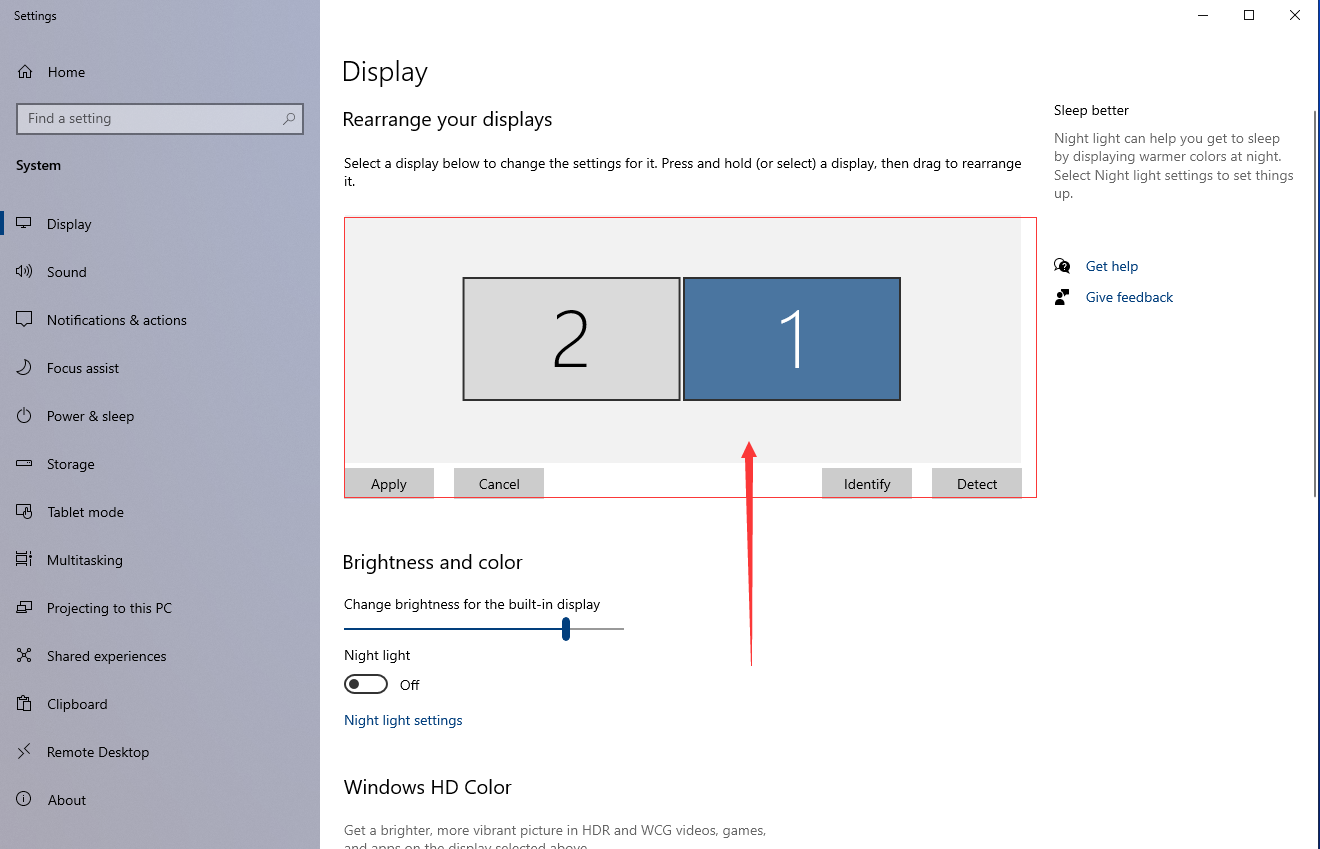The height and width of the screenshot is (849, 1320).
Task: Click the vertical scrollbar on right
Action: point(1315,303)
